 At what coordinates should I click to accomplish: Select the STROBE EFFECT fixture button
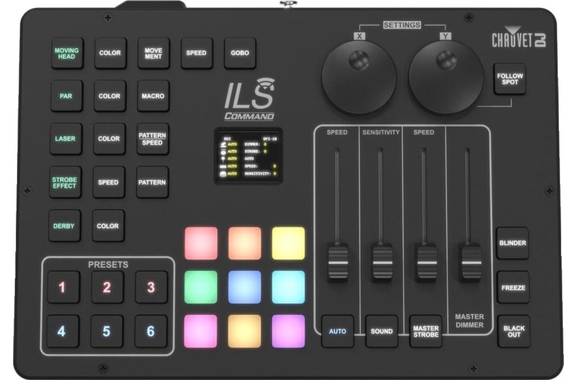tap(65, 183)
